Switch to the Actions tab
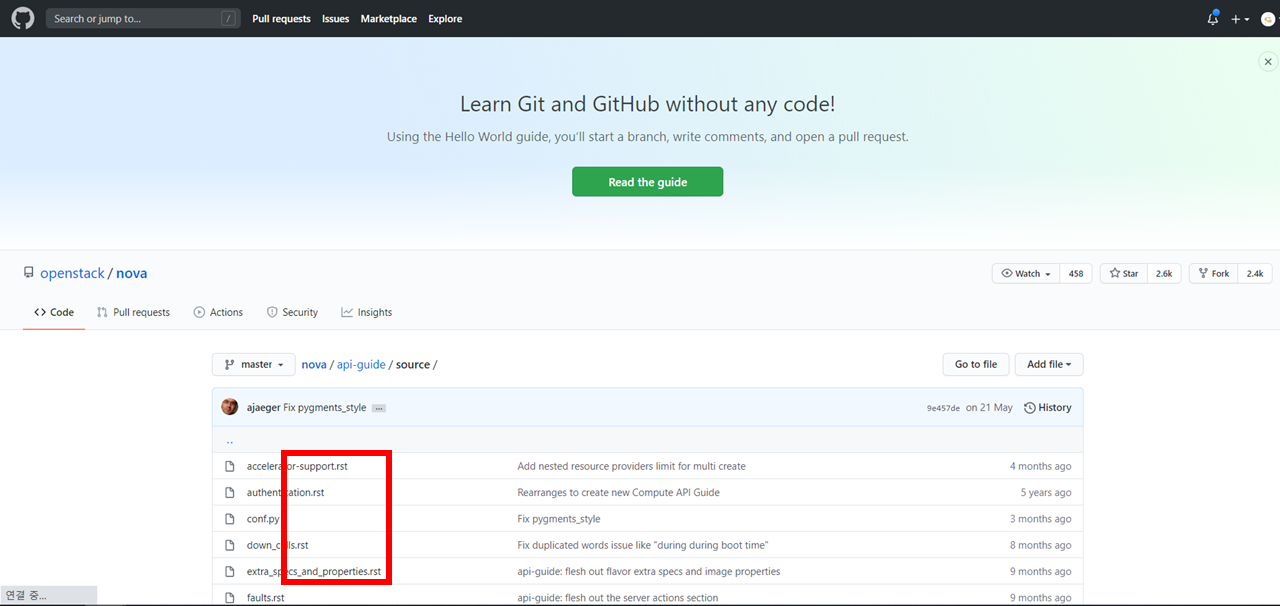Screen dimensions: 1280x606 pyautogui.click(x=218, y=312)
